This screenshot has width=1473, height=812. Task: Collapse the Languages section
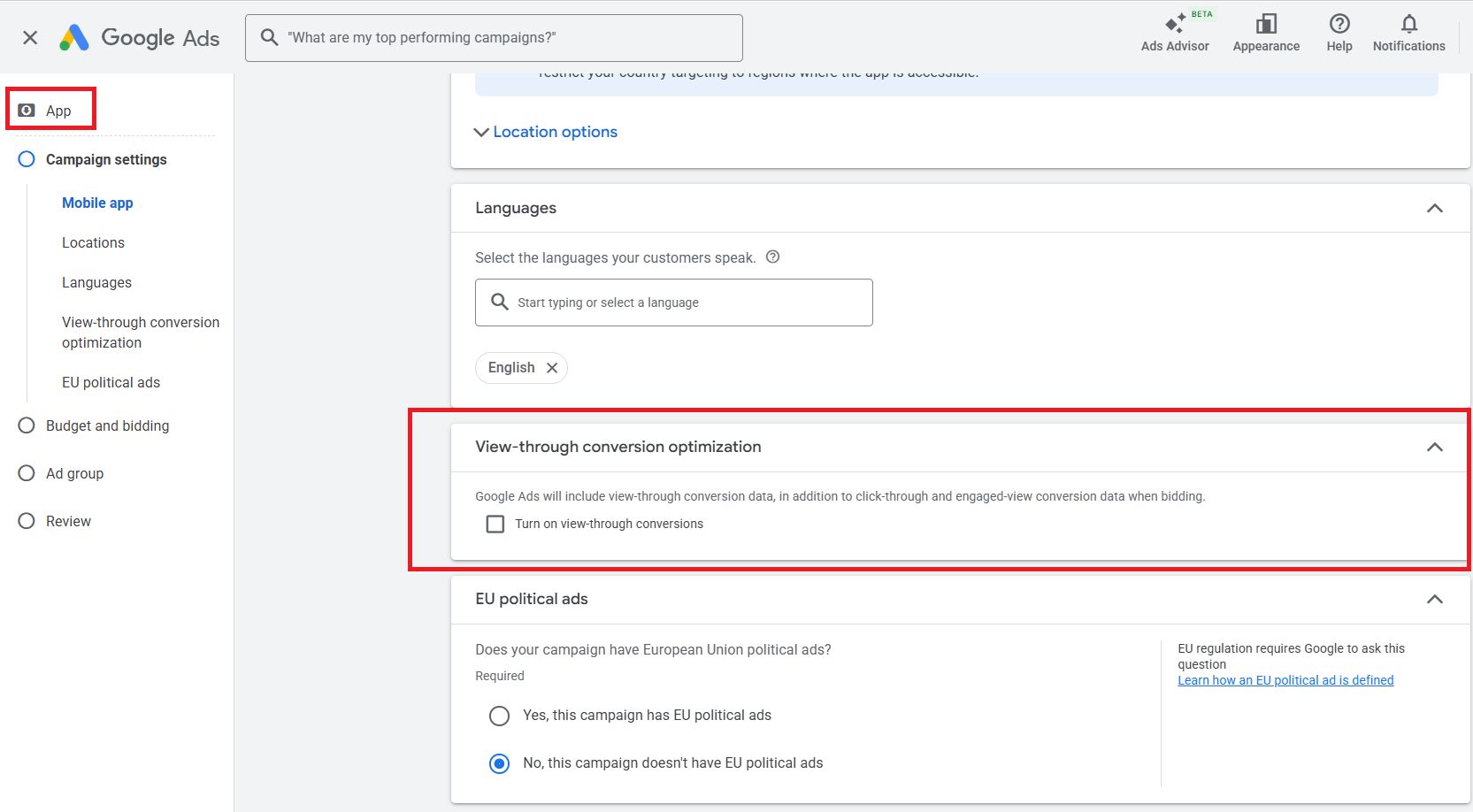[1434, 209]
